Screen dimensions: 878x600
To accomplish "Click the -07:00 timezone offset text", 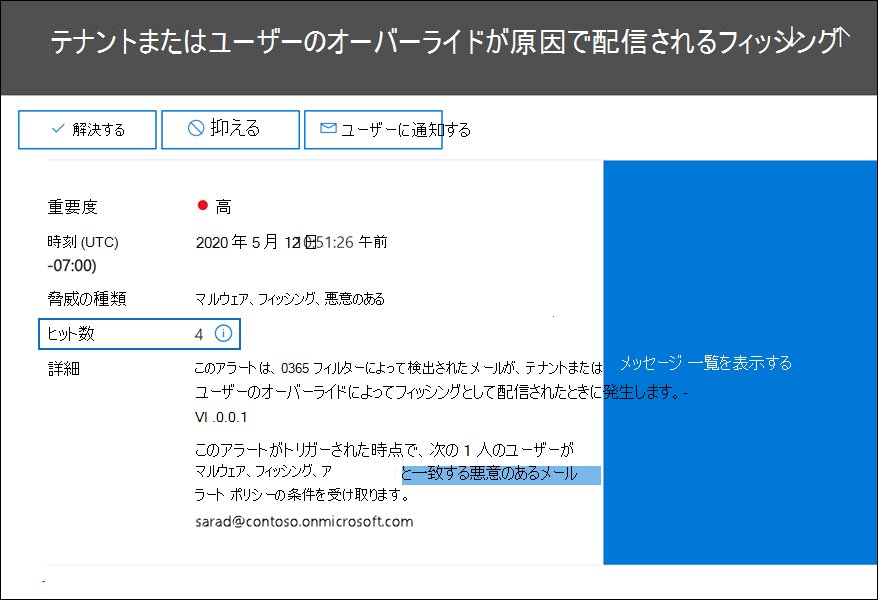I will 72,265.
